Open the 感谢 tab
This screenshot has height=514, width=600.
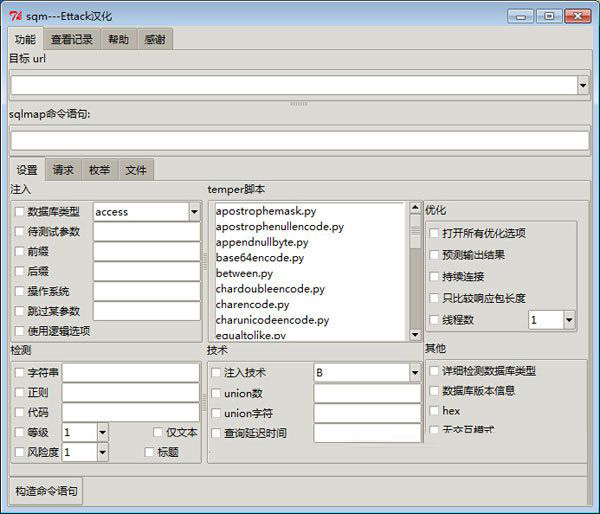[155, 39]
